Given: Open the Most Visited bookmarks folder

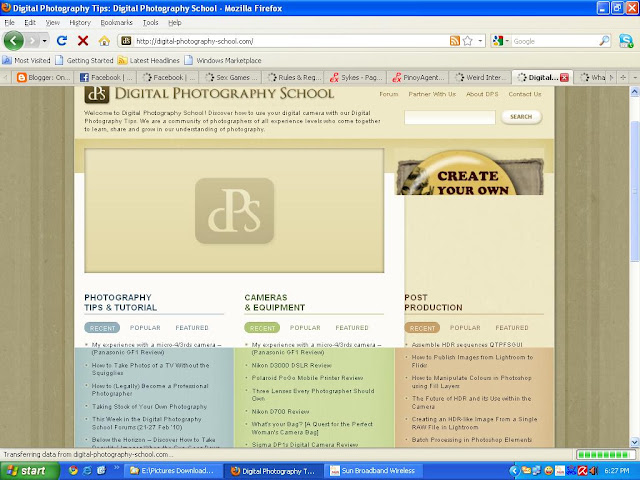Looking at the screenshot, I should click(27, 60).
